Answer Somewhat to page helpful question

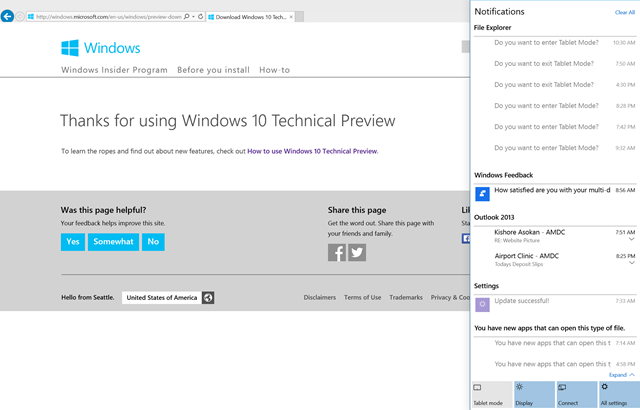(113, 242)
